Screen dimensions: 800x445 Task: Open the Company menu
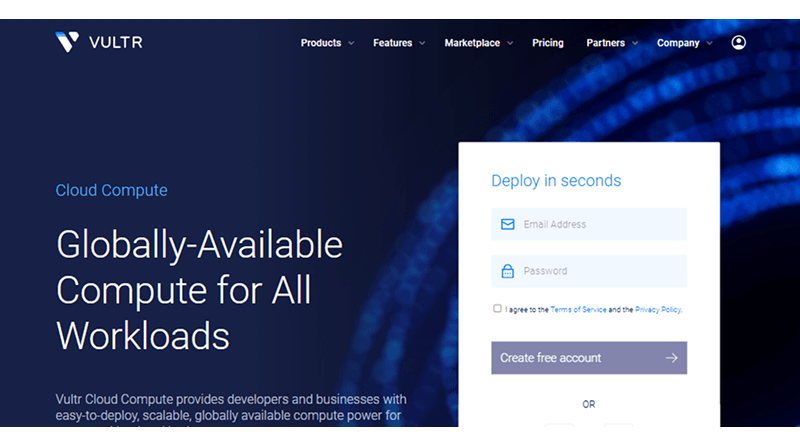678,43
